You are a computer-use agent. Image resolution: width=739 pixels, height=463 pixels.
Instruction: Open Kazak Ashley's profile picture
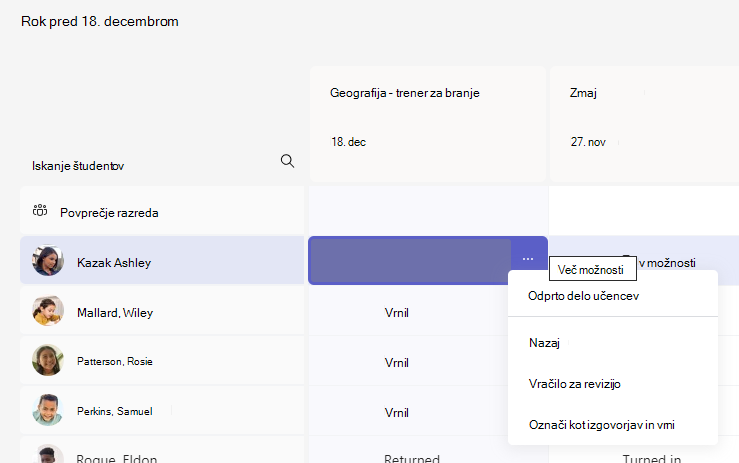click(x=48, y=260)
